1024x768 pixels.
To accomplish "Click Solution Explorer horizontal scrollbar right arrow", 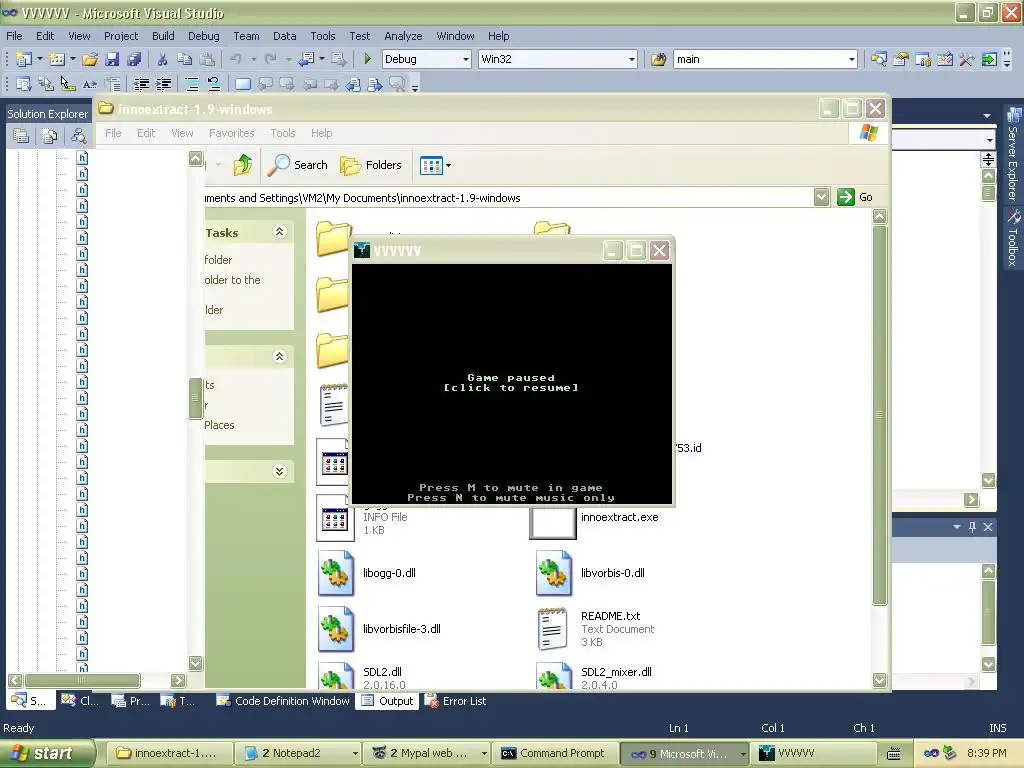I will pos(178,680).
